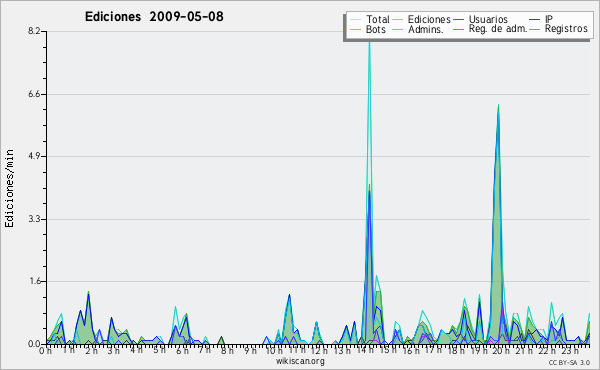Click the 4.9 y-axis value
Screen dimensions: 600x370
click(34, 156)
